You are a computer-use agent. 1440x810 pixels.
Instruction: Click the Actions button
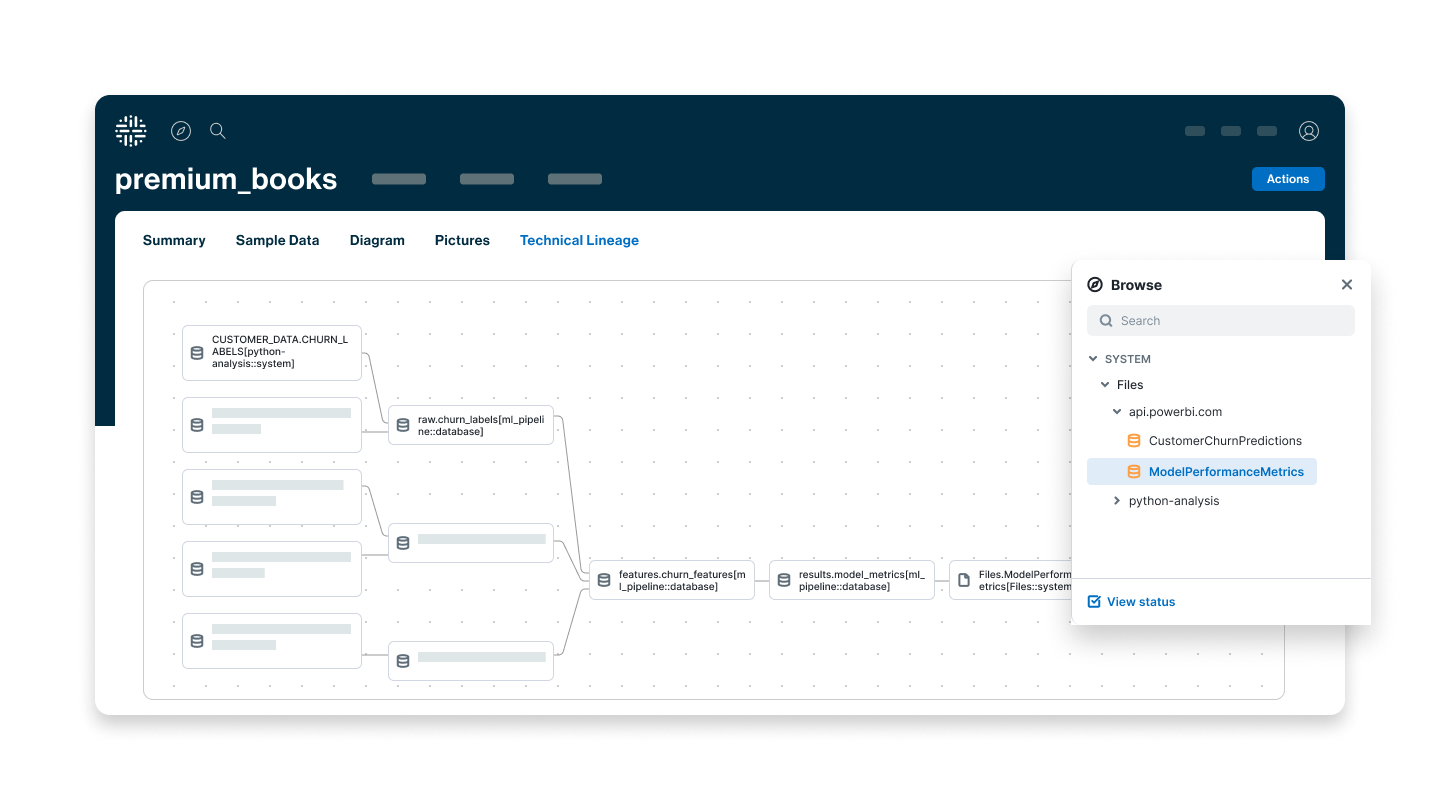[x=1288, y=179]
